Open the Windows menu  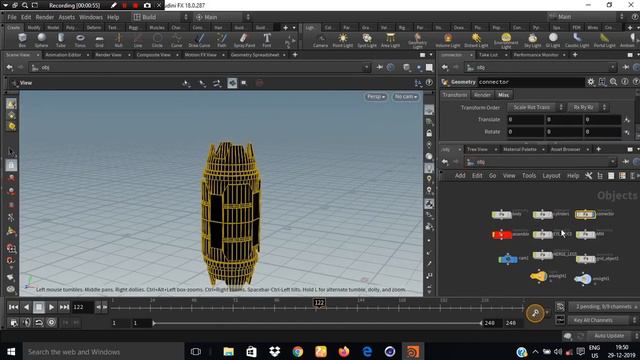[91, 17]
